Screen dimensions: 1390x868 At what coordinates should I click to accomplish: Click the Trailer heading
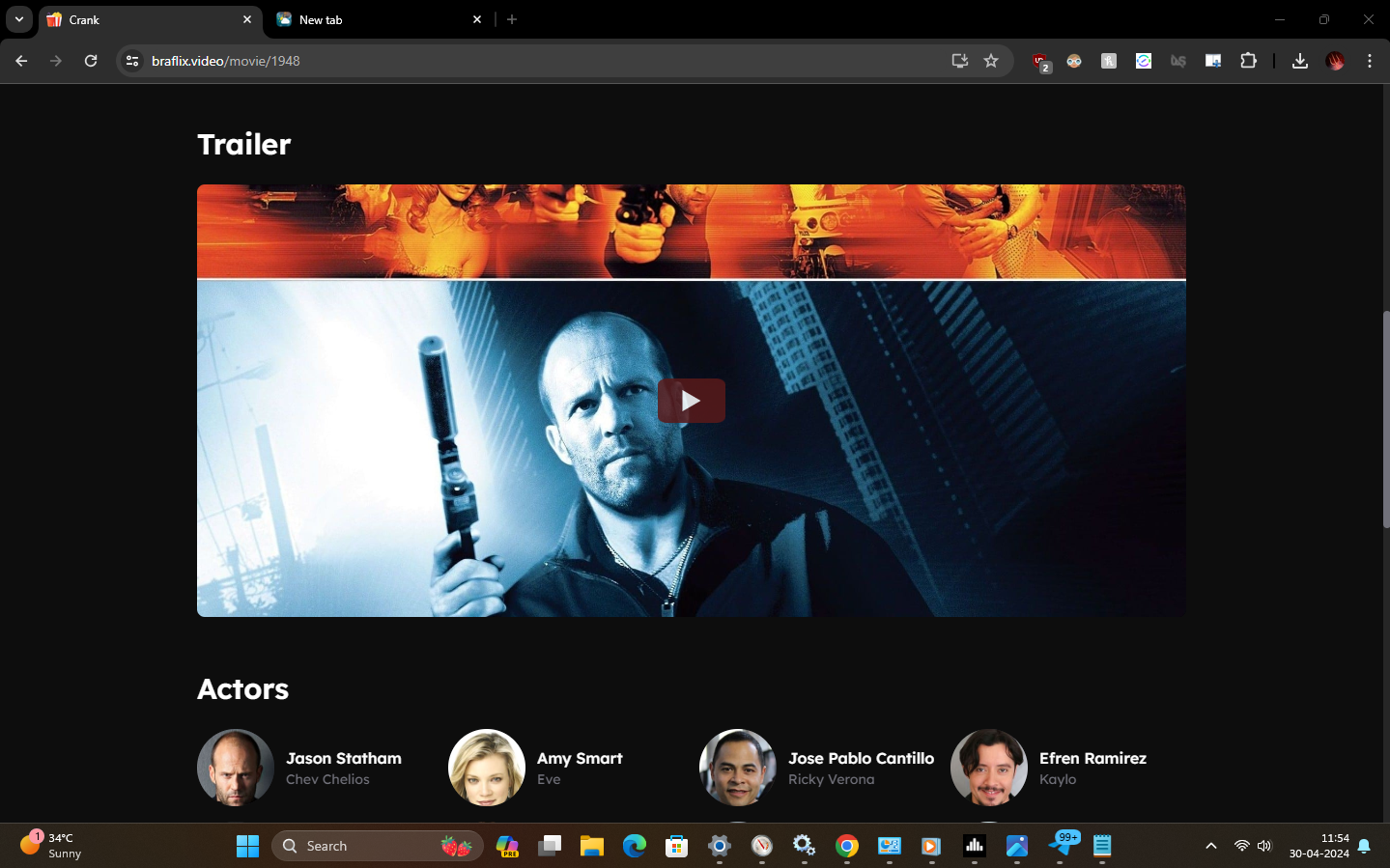(244, 144)
